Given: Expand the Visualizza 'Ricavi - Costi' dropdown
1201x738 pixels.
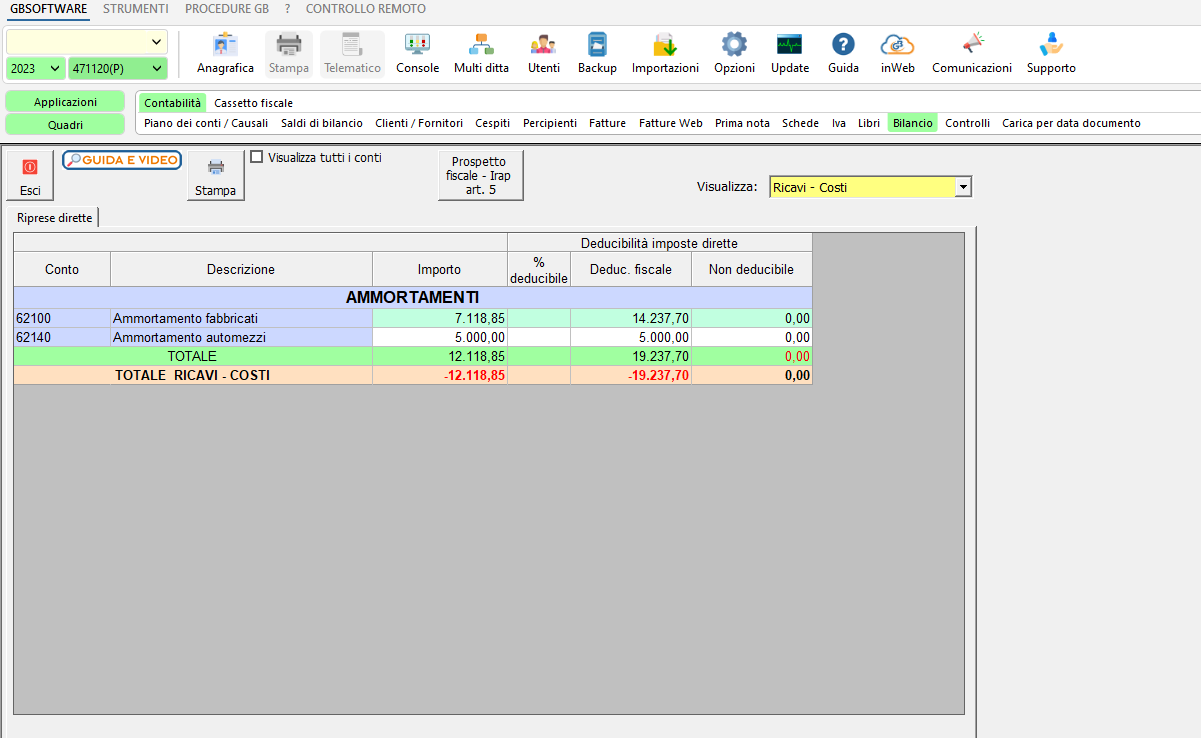Looking at the screenshot, I should 962,187.
